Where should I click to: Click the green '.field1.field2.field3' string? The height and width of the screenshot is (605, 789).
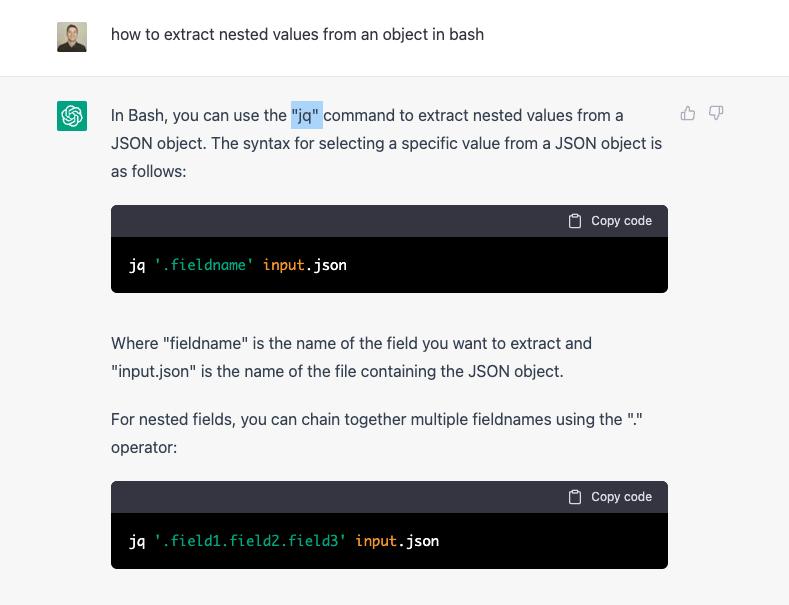point(250,541)
